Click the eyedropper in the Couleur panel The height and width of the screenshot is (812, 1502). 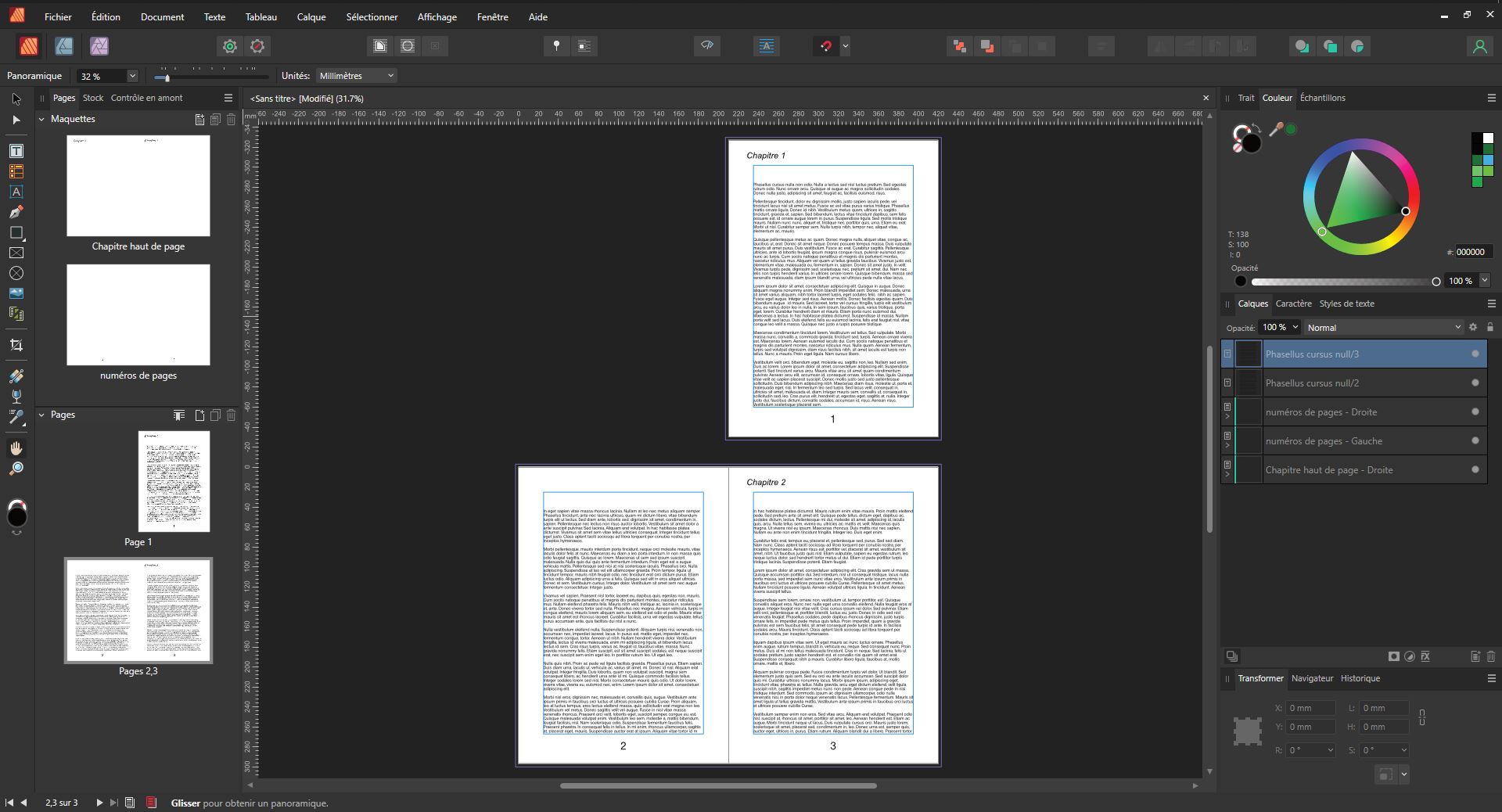pyautogui.click(x=1276, y=129)
